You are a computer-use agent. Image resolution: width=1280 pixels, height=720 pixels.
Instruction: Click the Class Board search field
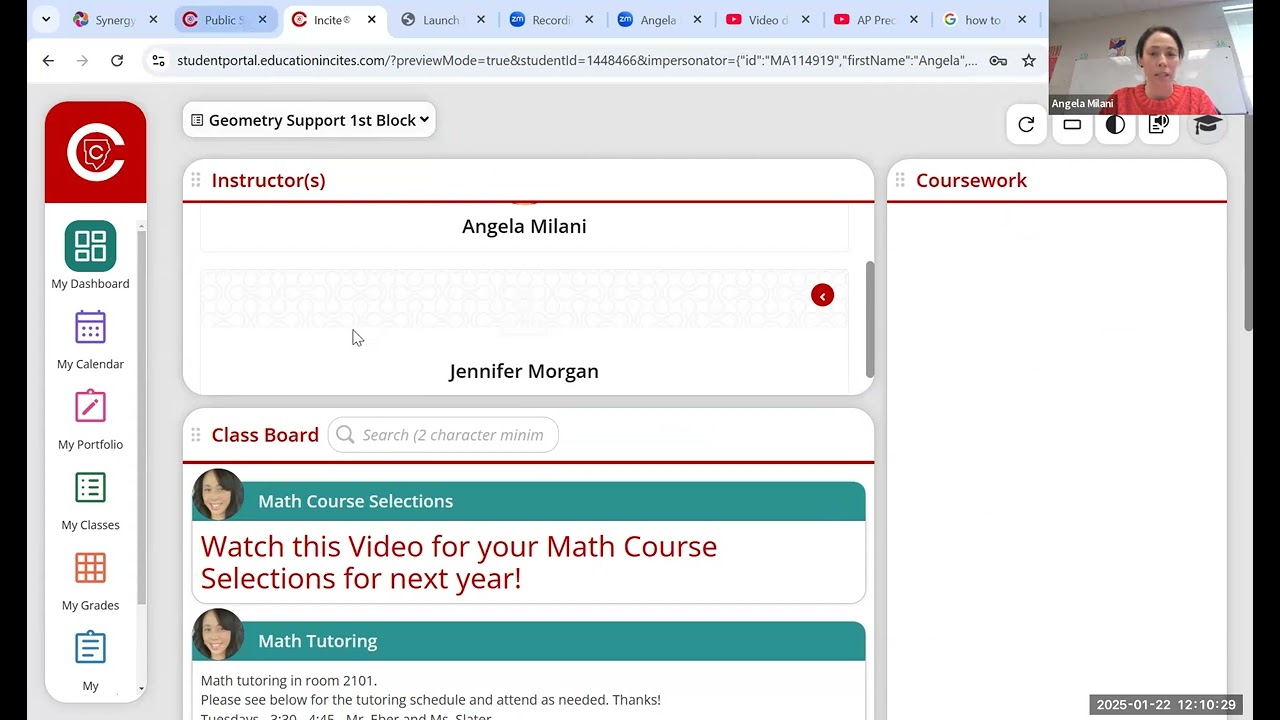point(443,434)
